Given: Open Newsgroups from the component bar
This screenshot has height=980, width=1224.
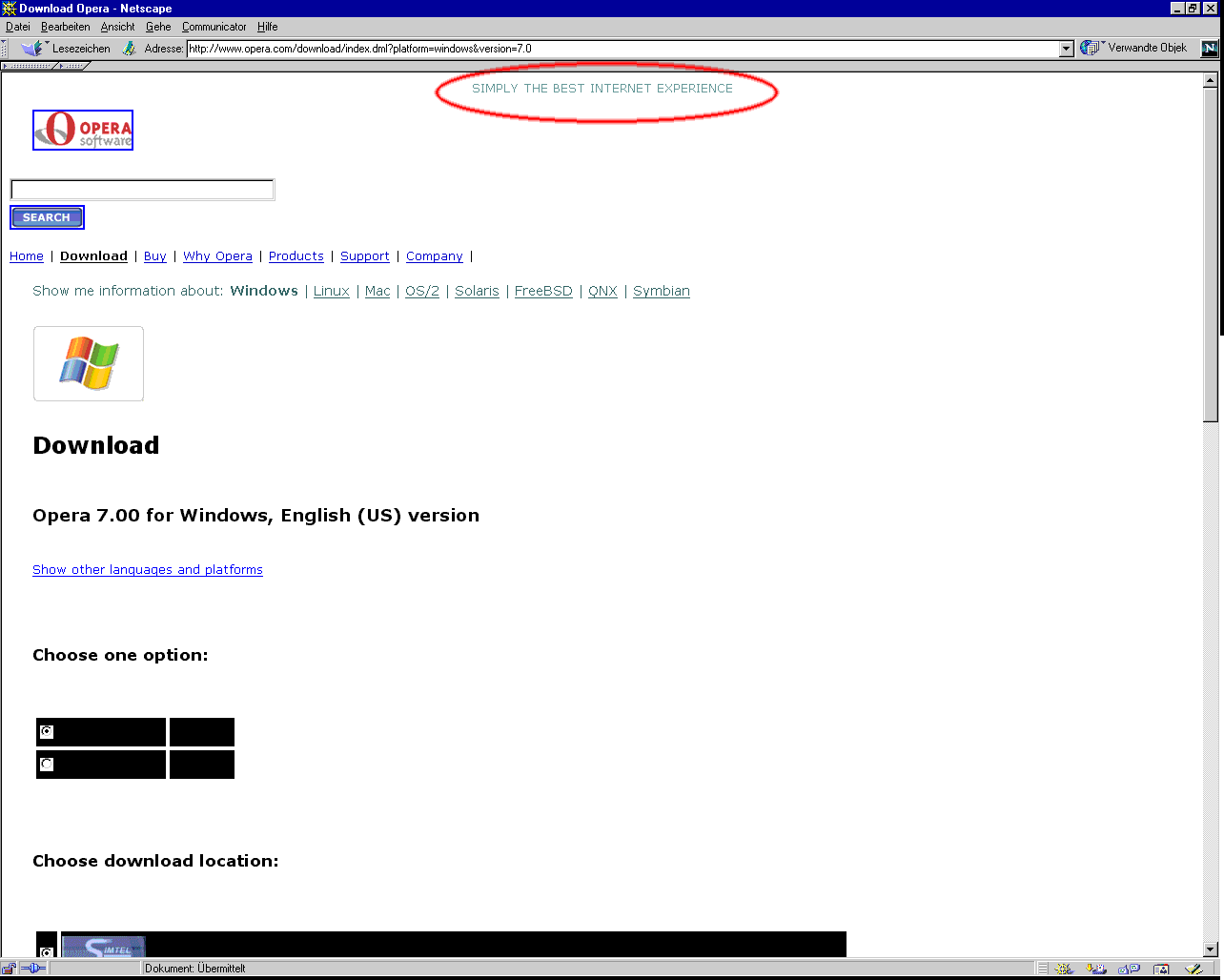Looking at the screenshot, I should 1129,969.
